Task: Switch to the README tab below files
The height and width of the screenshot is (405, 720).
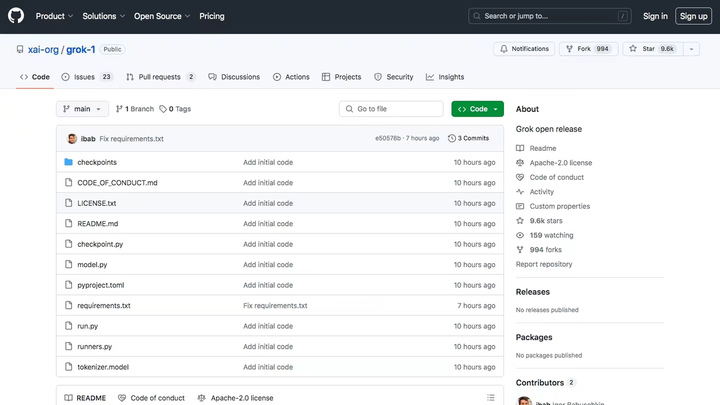Action: [x=85, y=398]
